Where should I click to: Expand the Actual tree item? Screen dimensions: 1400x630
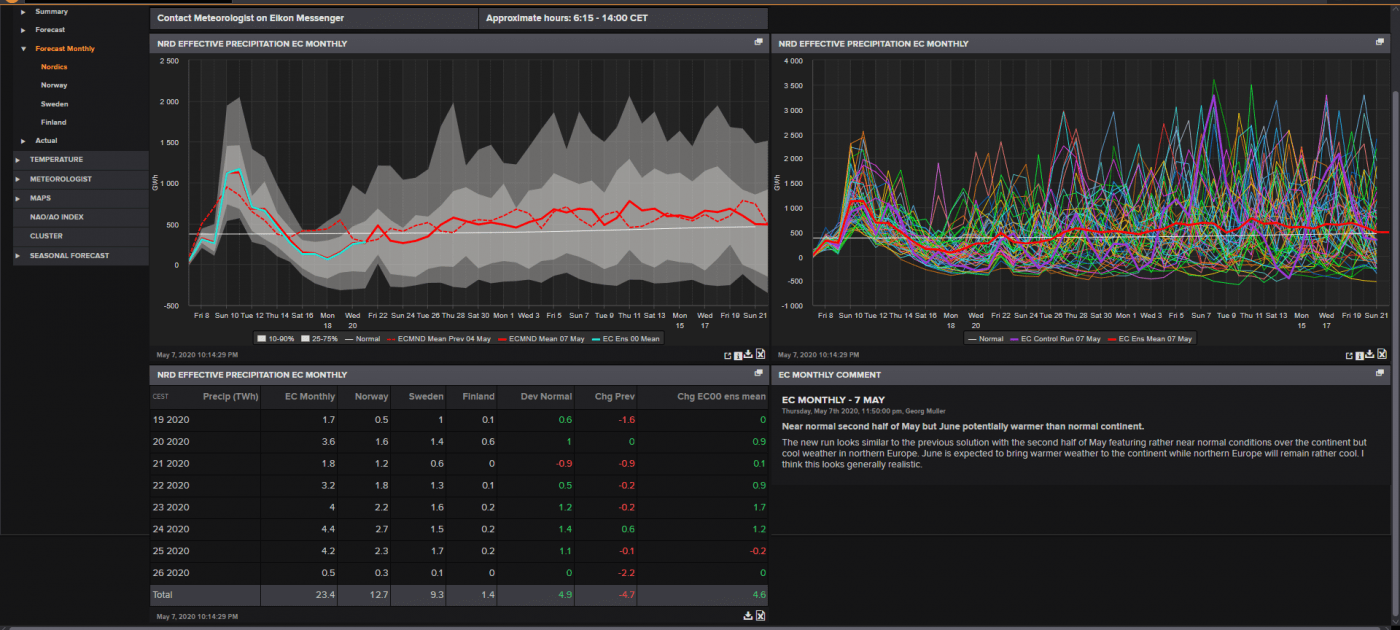[x=46, y=141]
